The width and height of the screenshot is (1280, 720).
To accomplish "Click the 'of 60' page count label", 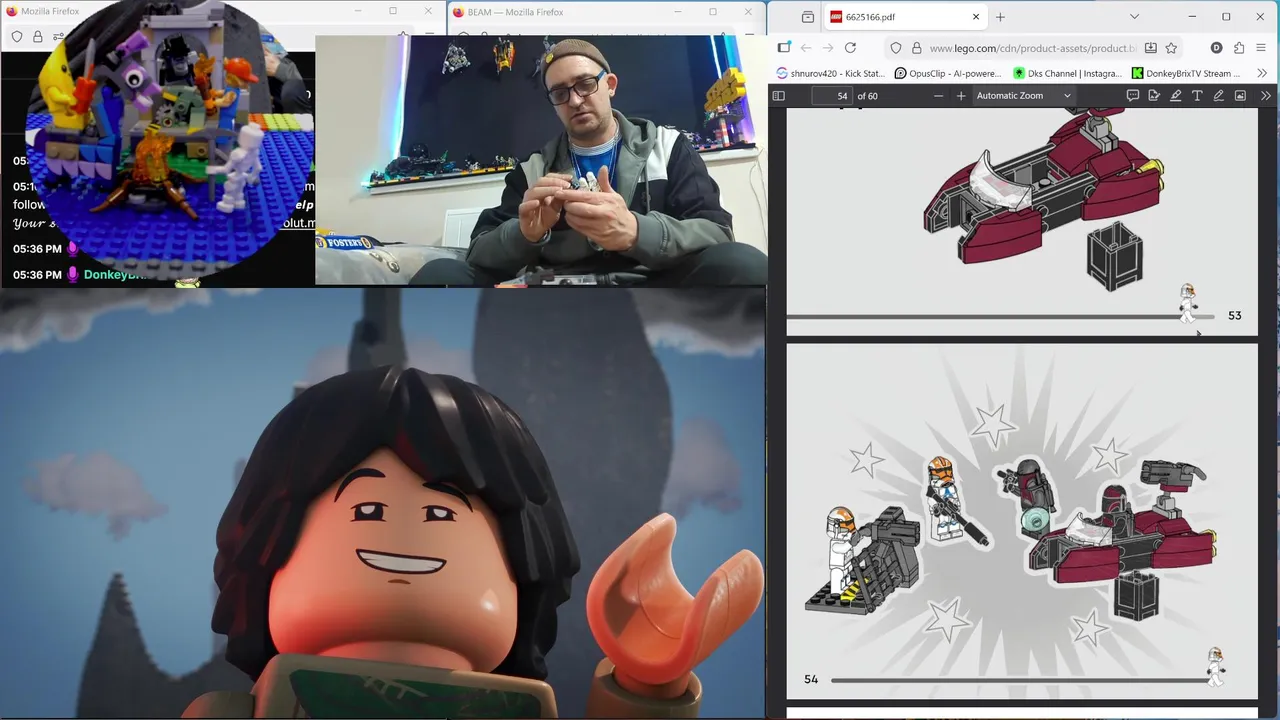I will pos(867,96).
